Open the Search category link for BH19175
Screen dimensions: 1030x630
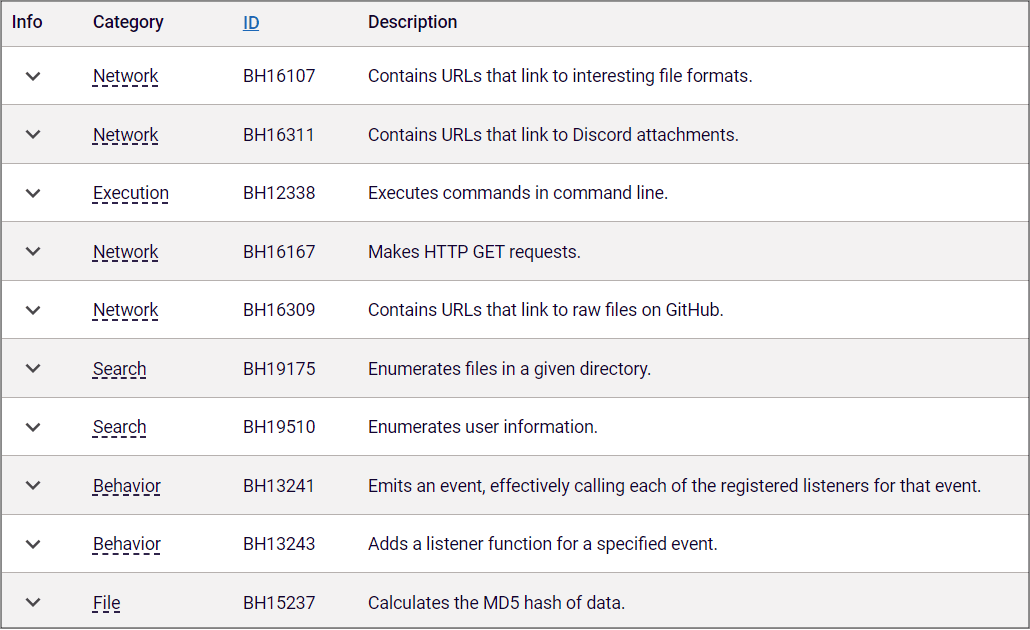click(x=119, y=368)
